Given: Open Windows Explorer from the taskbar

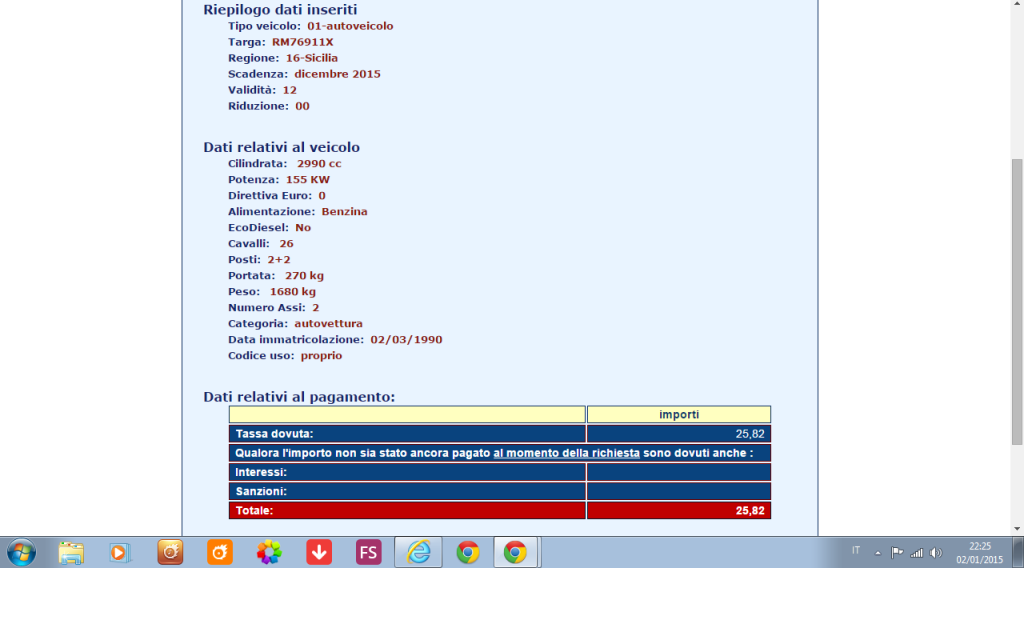Looking at the screenshot, I should tap(71, 552).
